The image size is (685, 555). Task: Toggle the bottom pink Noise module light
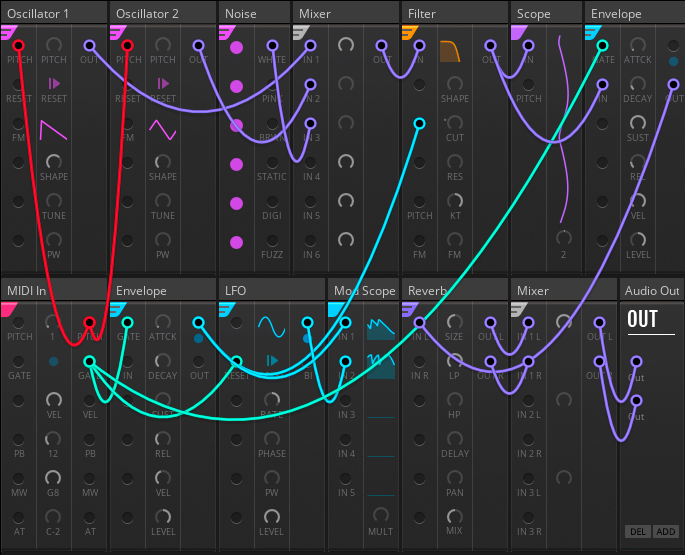coord(236,242)
